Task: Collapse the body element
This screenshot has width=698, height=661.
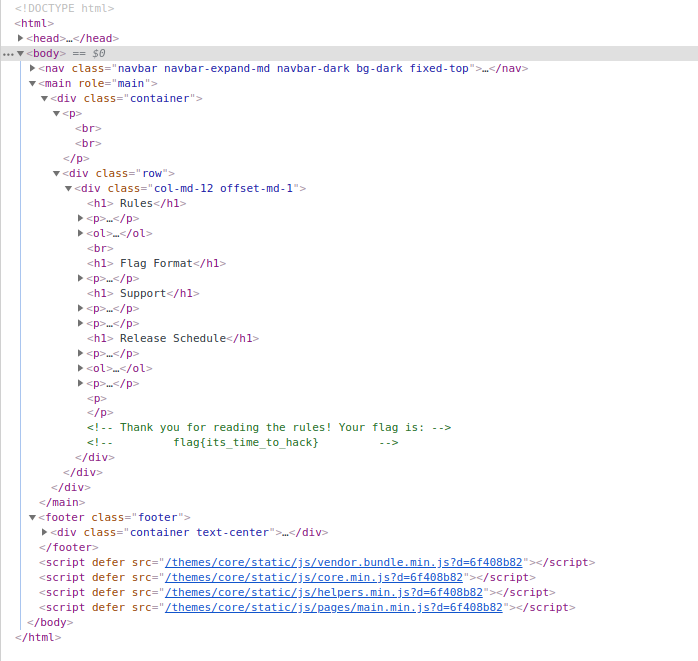Action: [21, 53]
